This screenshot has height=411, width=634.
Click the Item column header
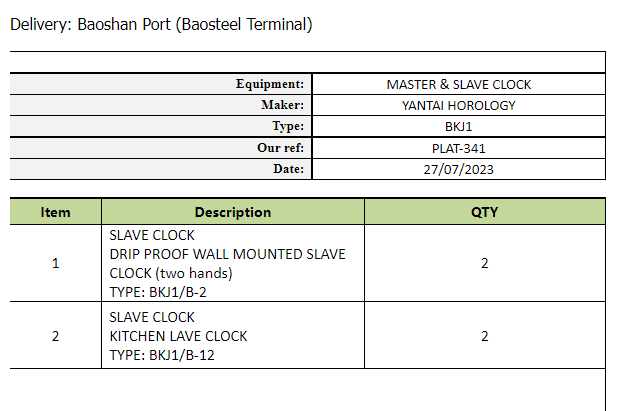pos(55,212)
